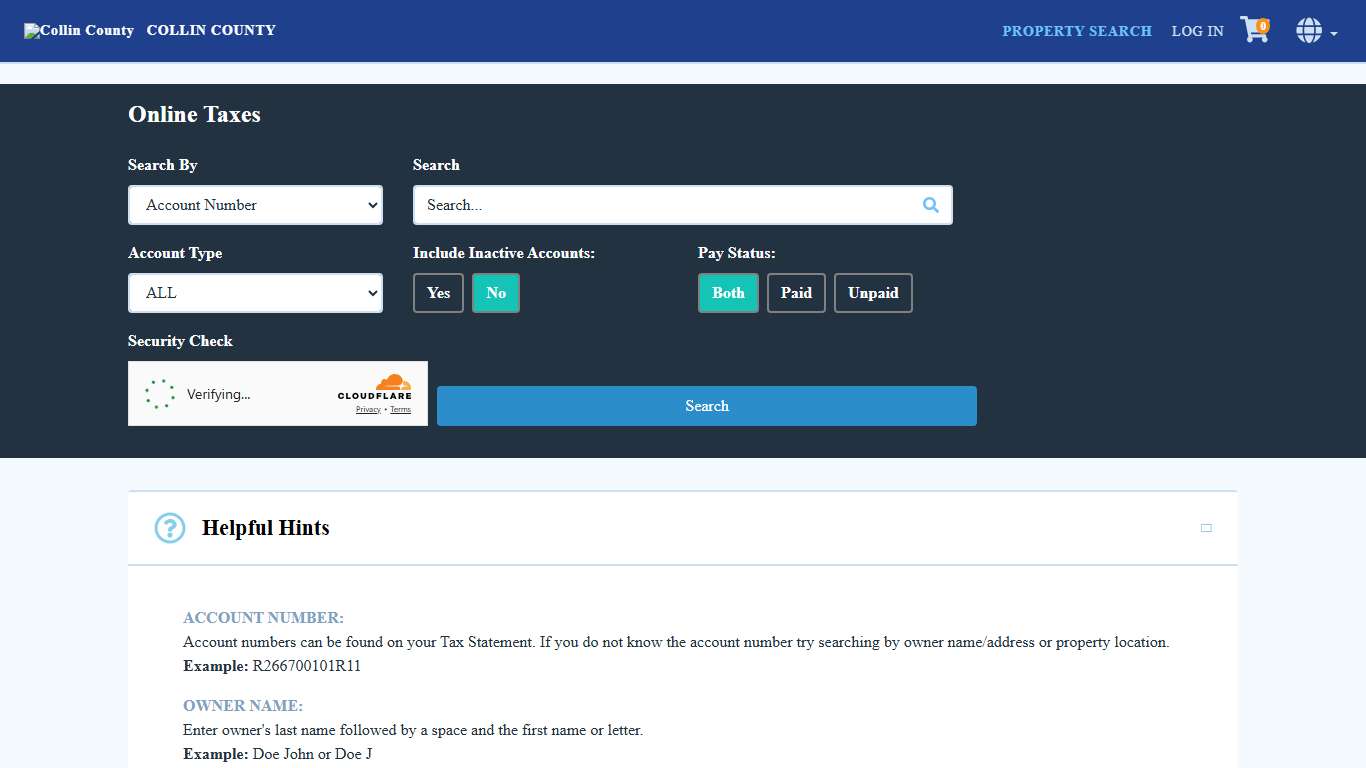Expand the language dropdown caret
1366x768 pixels.
[1334, 34]
